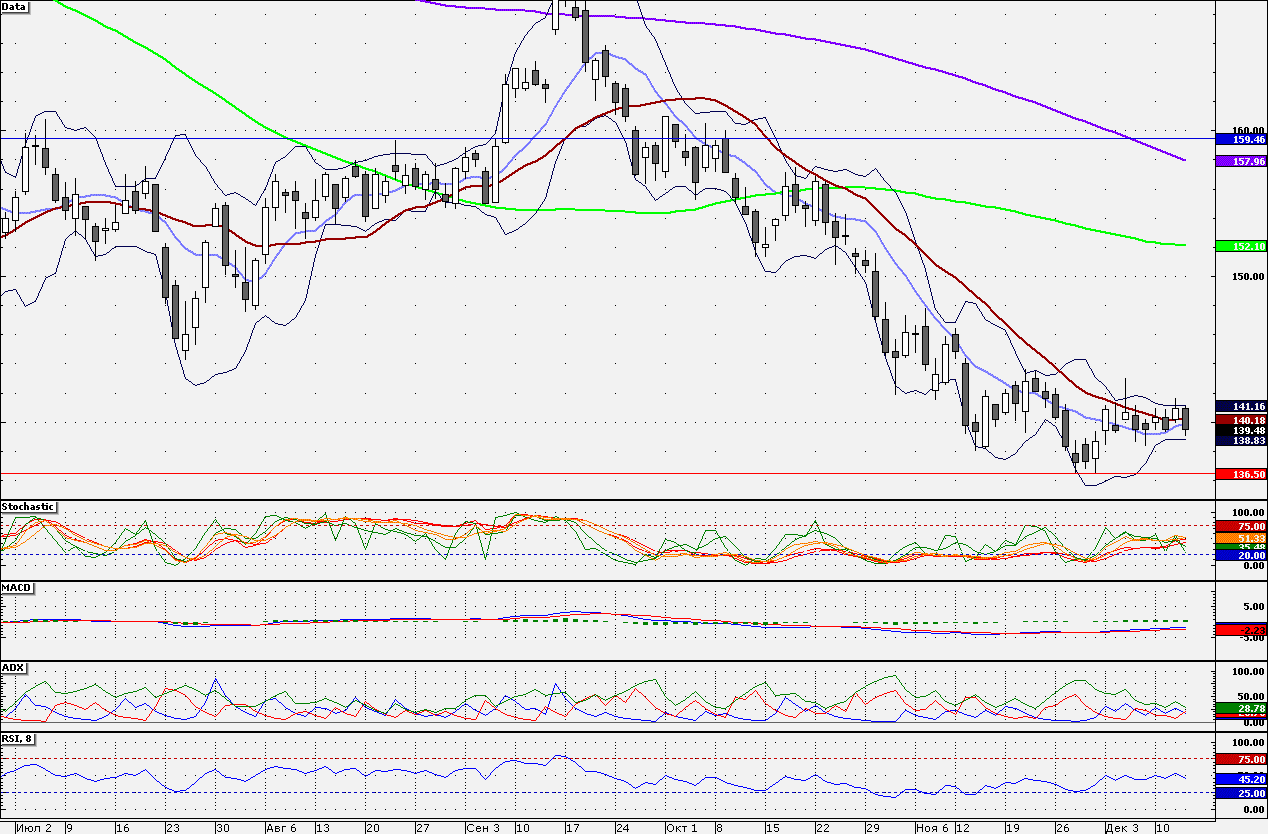Select the Data panel label
This screenshot has height=834, width=1268.
click(15, 6)
